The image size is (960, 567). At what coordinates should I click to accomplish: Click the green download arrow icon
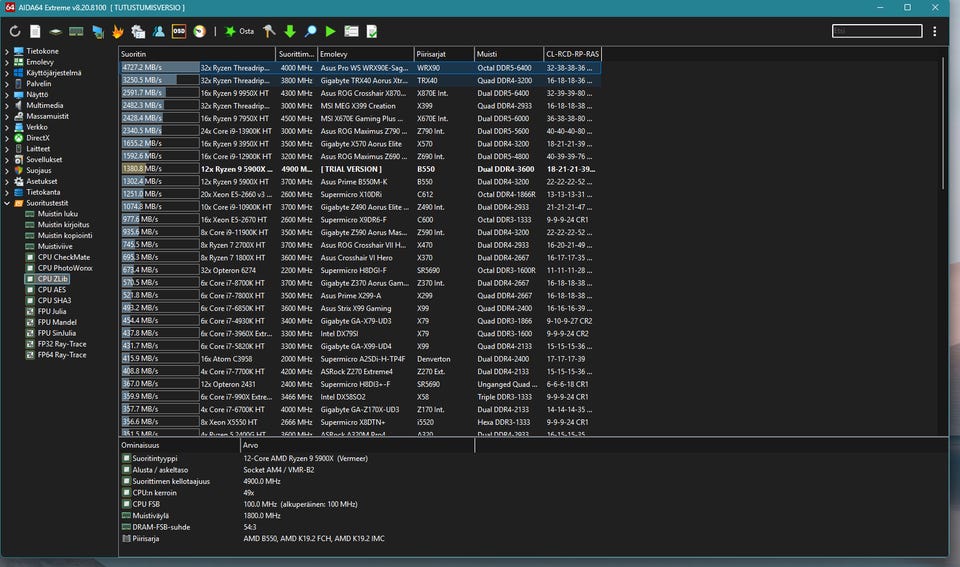tap(290, 32)
